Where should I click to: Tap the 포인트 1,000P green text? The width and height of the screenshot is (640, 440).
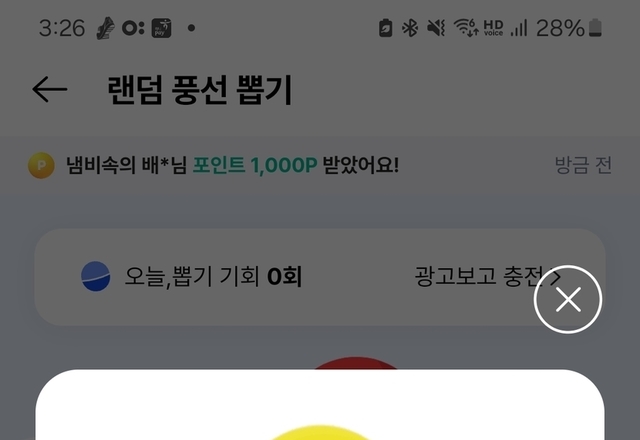(x=255, y=165)
